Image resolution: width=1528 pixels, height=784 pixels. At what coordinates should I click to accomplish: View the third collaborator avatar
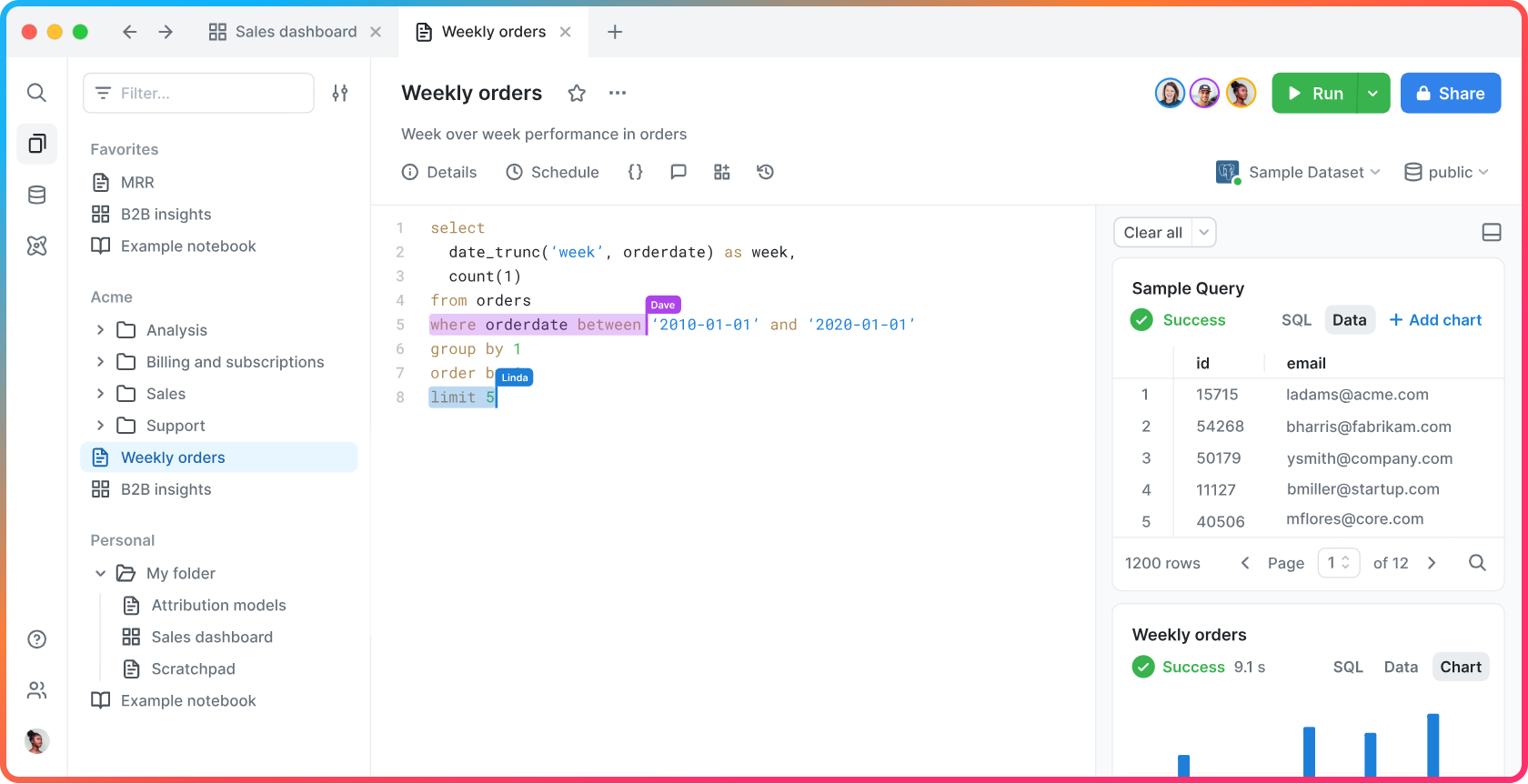tap(1241, 93)
